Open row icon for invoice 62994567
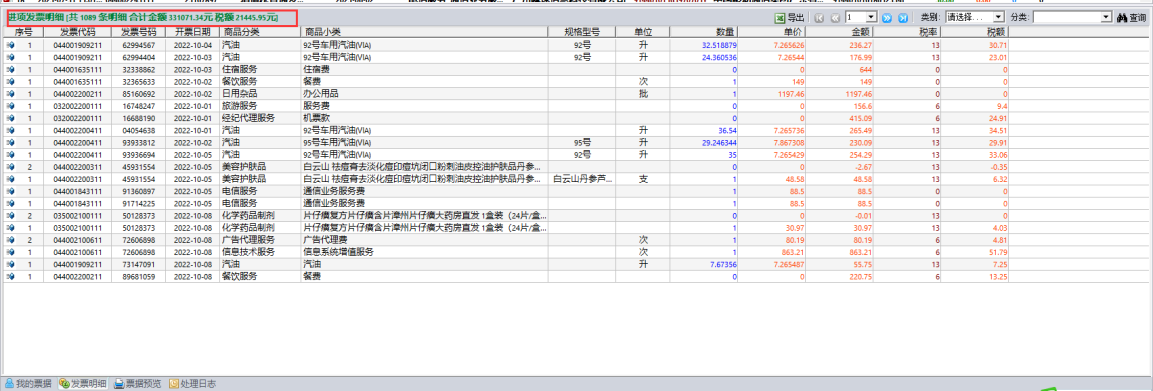 coord(10,45)
